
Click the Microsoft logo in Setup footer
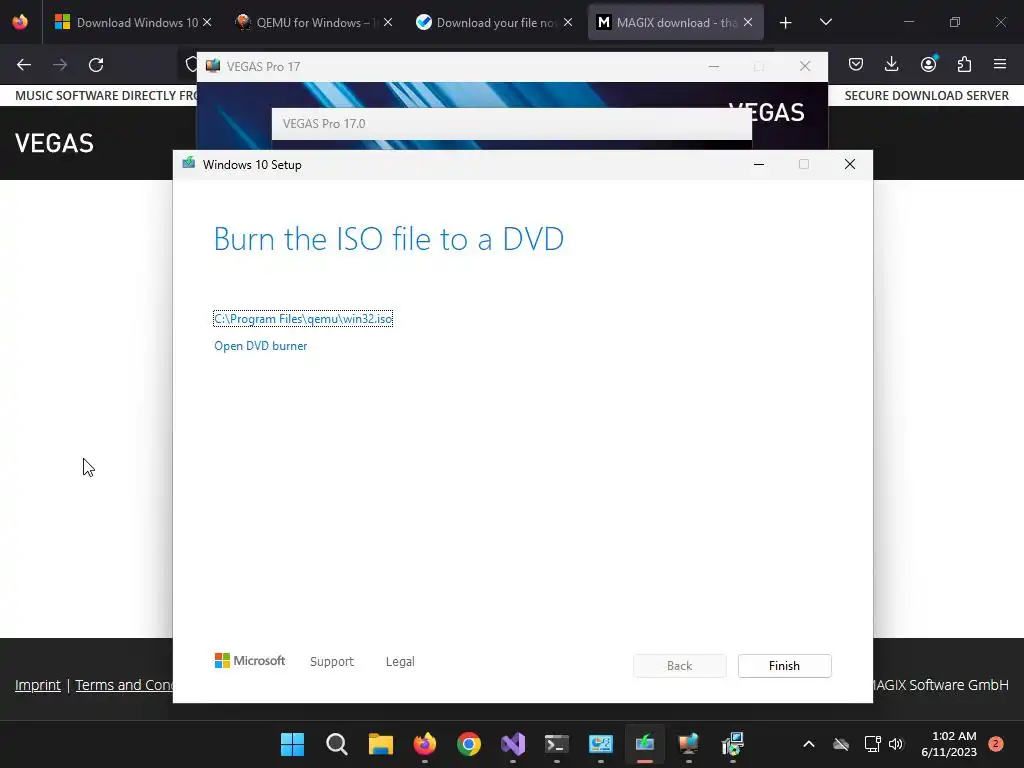click(250, 661)
